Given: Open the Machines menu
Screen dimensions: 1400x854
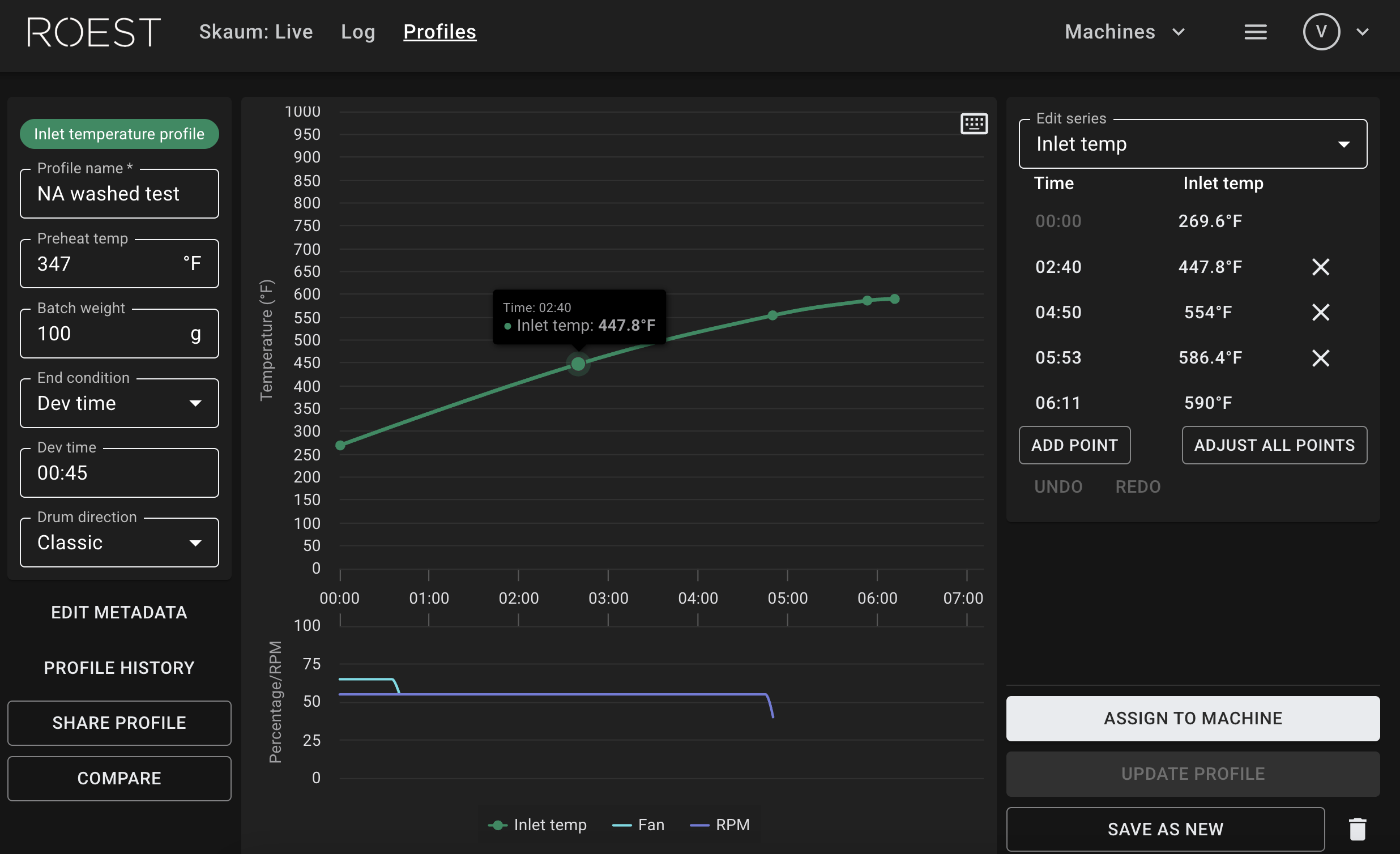Looking at the screenshot, I should [1123, 31].
